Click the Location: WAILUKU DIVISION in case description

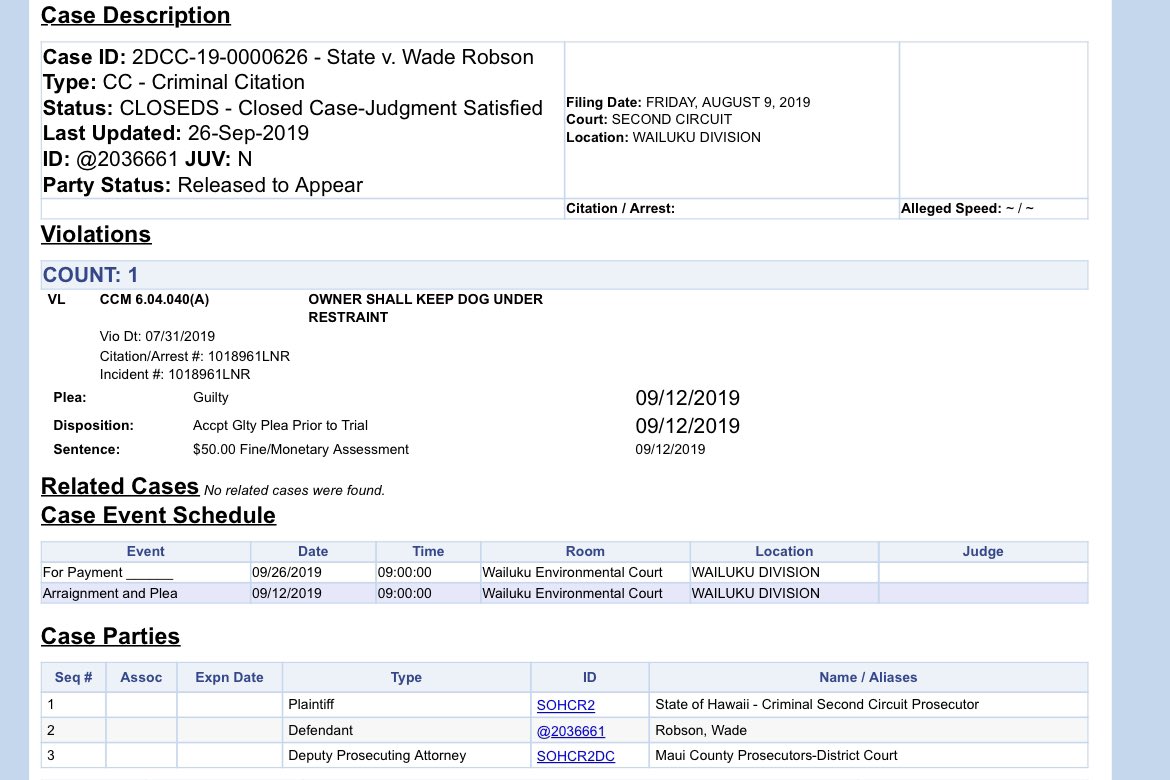click(663, 137)
